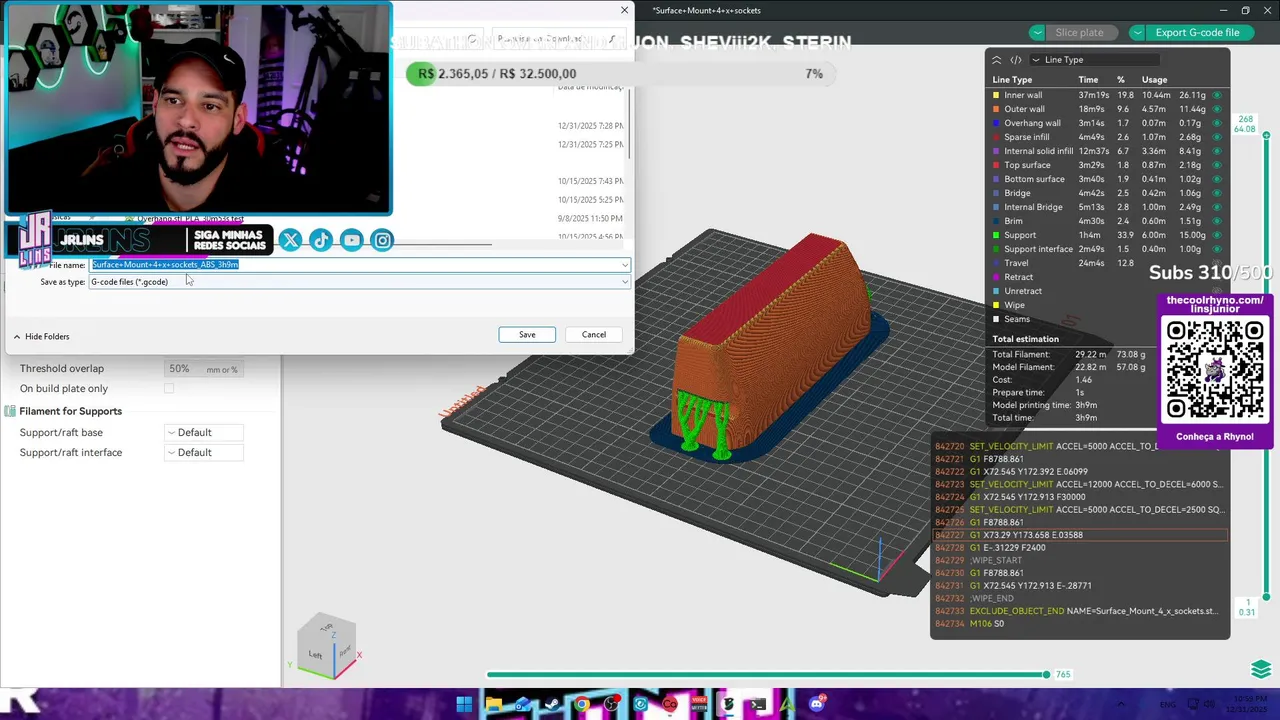The height and width of the screenshot is (720, 1280).
Task: Toggle Sparse infill visibility eye
Action: click(x=1217, y=137)
